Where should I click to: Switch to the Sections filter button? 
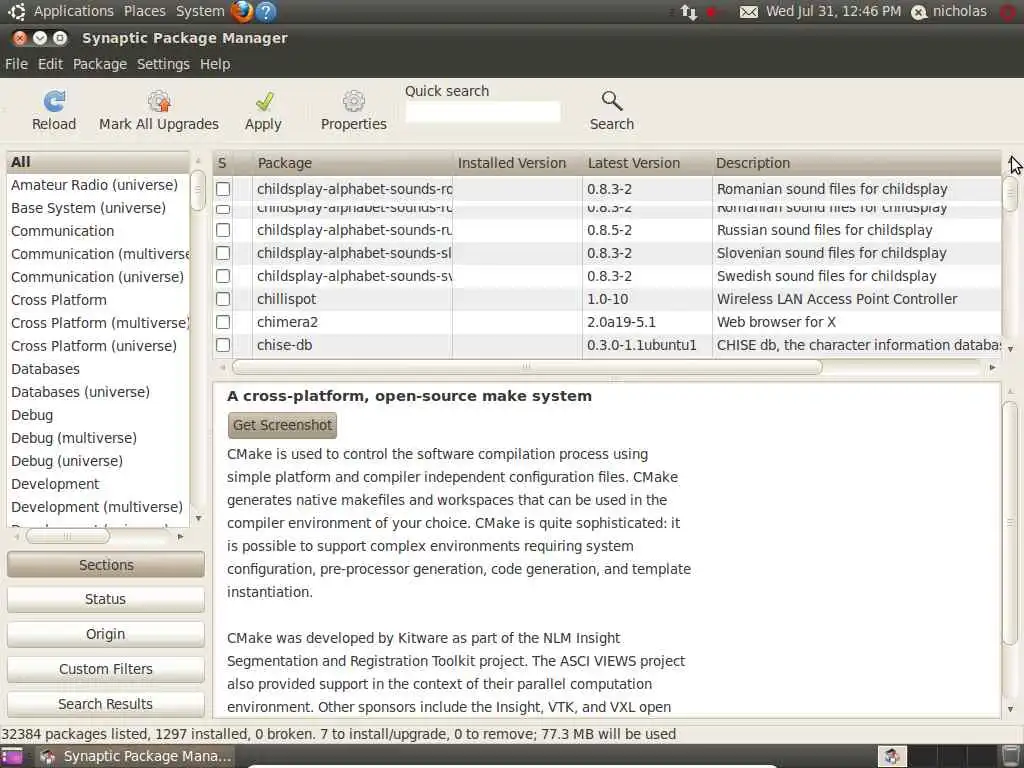pyautogui.click(x=106, y=565)
